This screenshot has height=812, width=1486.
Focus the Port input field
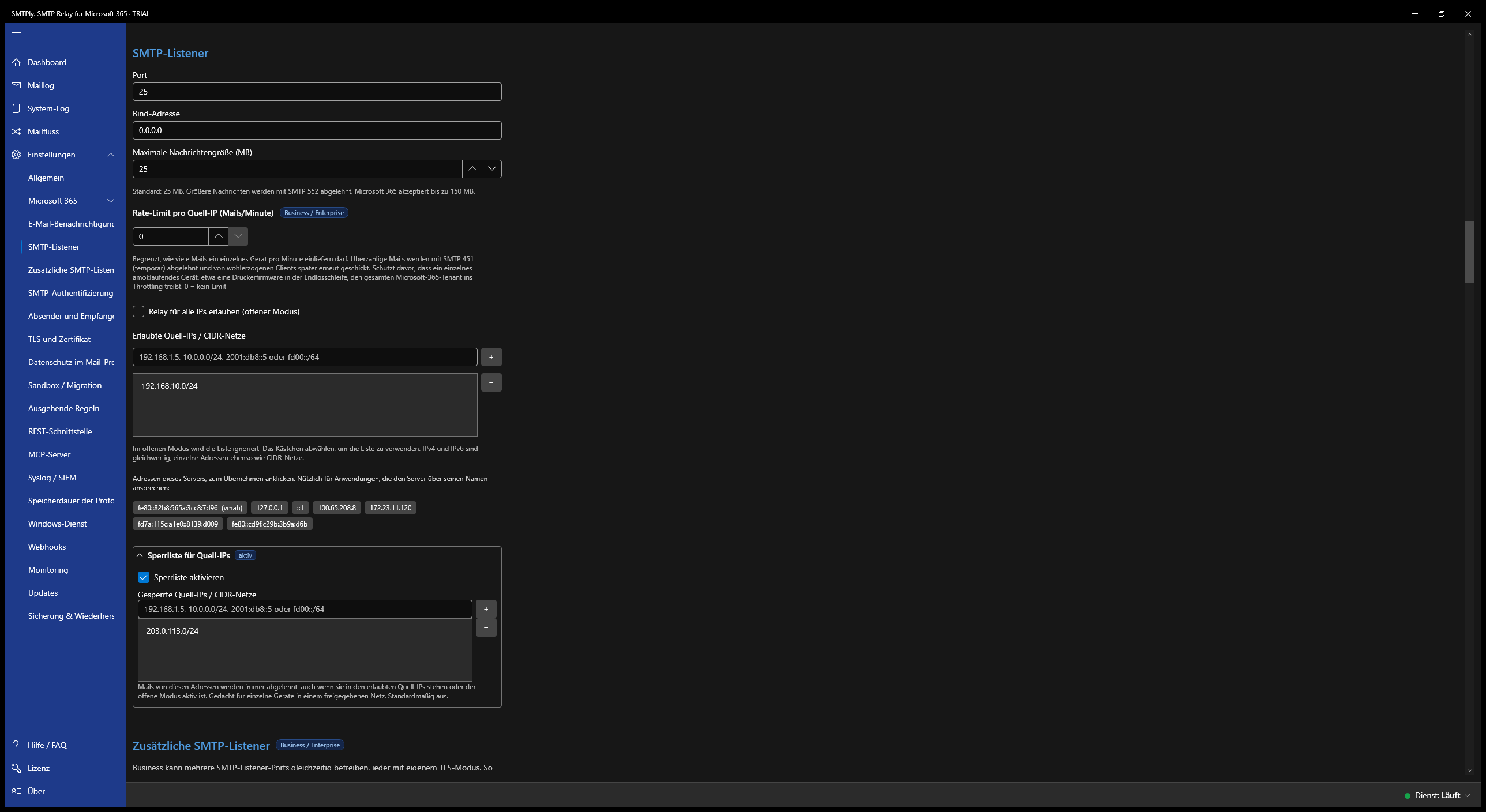(x=317, y=92)
